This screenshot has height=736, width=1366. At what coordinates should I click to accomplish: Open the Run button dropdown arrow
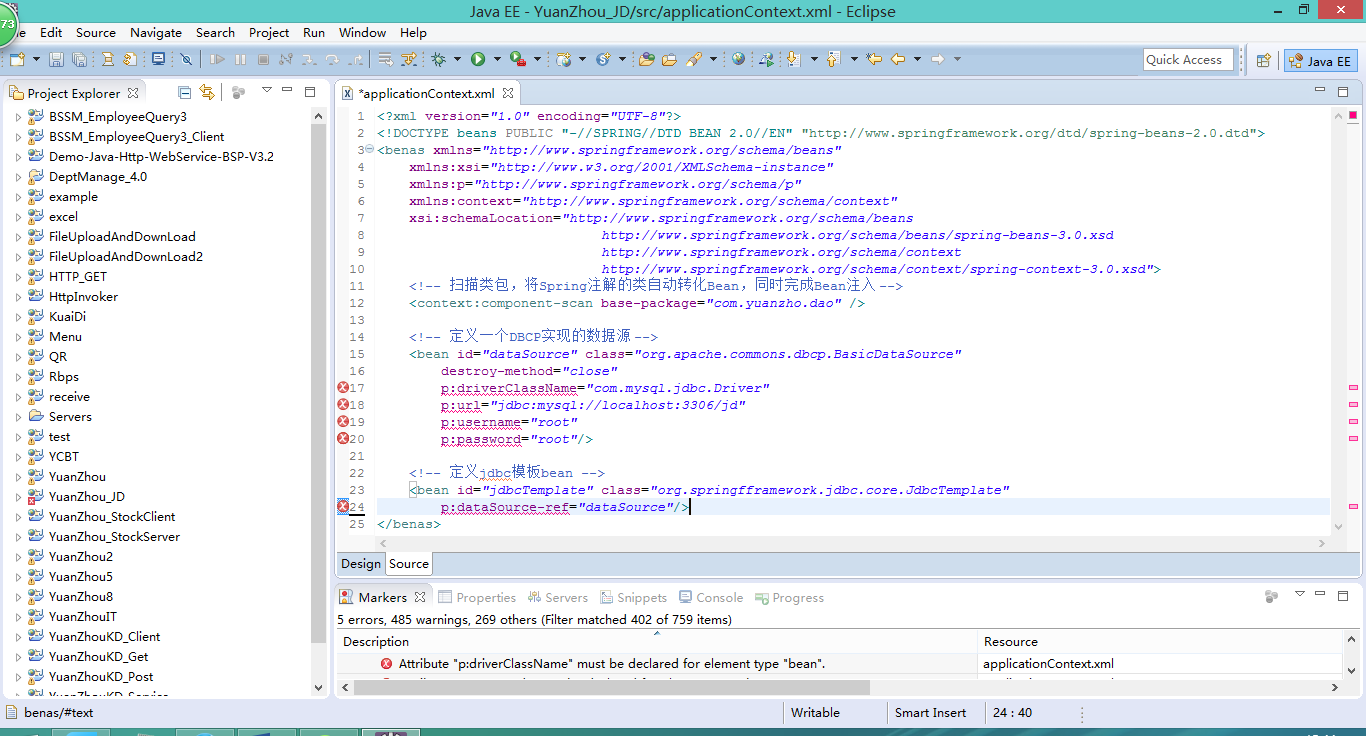495,60
